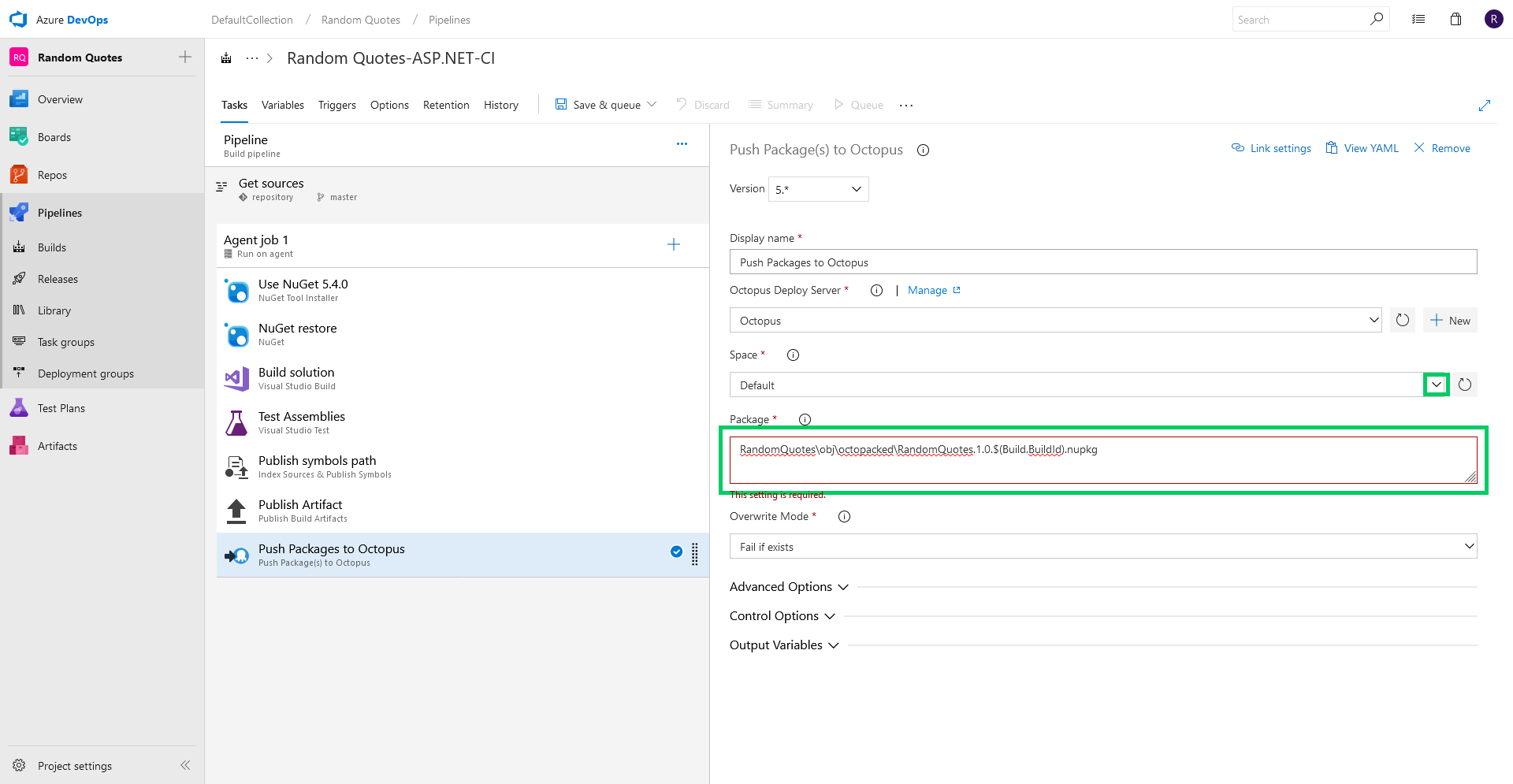This screenshot has height=784, width=1513.
Task: Toggle the enabled checkmark on Push Packages to Octopus task
Action: tap(676, 552)
